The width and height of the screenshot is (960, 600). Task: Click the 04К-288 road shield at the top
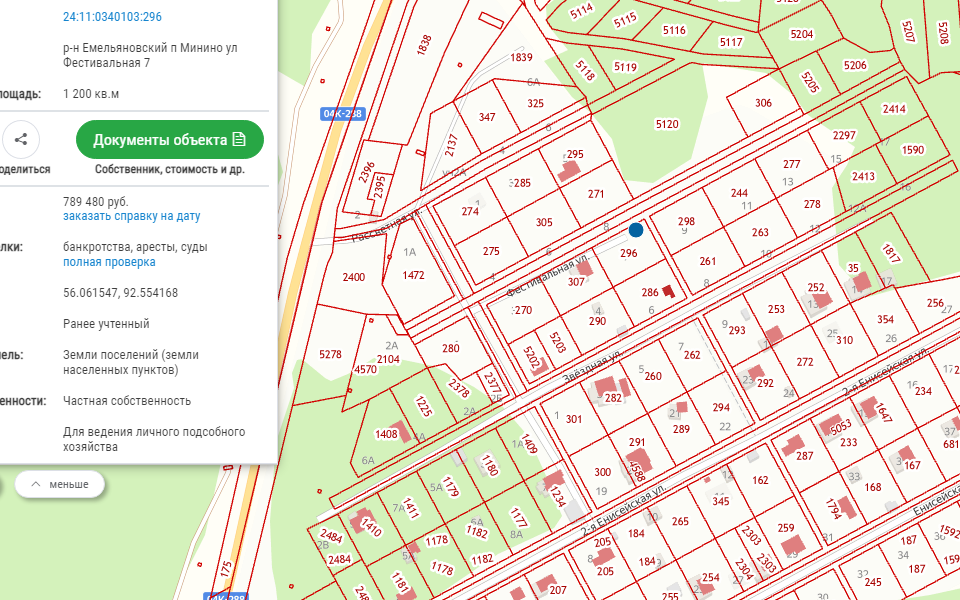[340, 114]
